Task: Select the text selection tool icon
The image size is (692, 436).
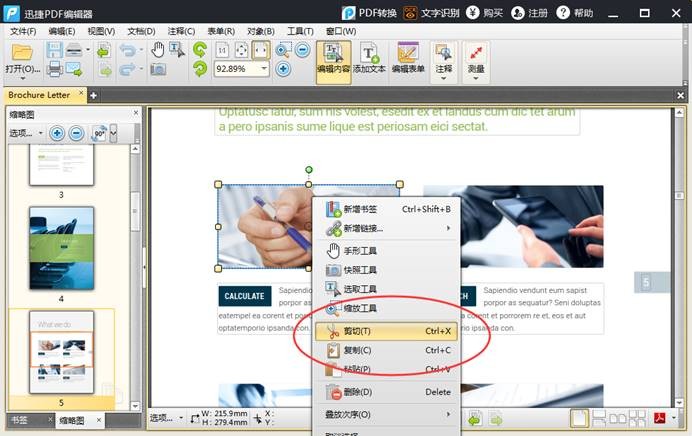Action: click(x=177, y=50)
